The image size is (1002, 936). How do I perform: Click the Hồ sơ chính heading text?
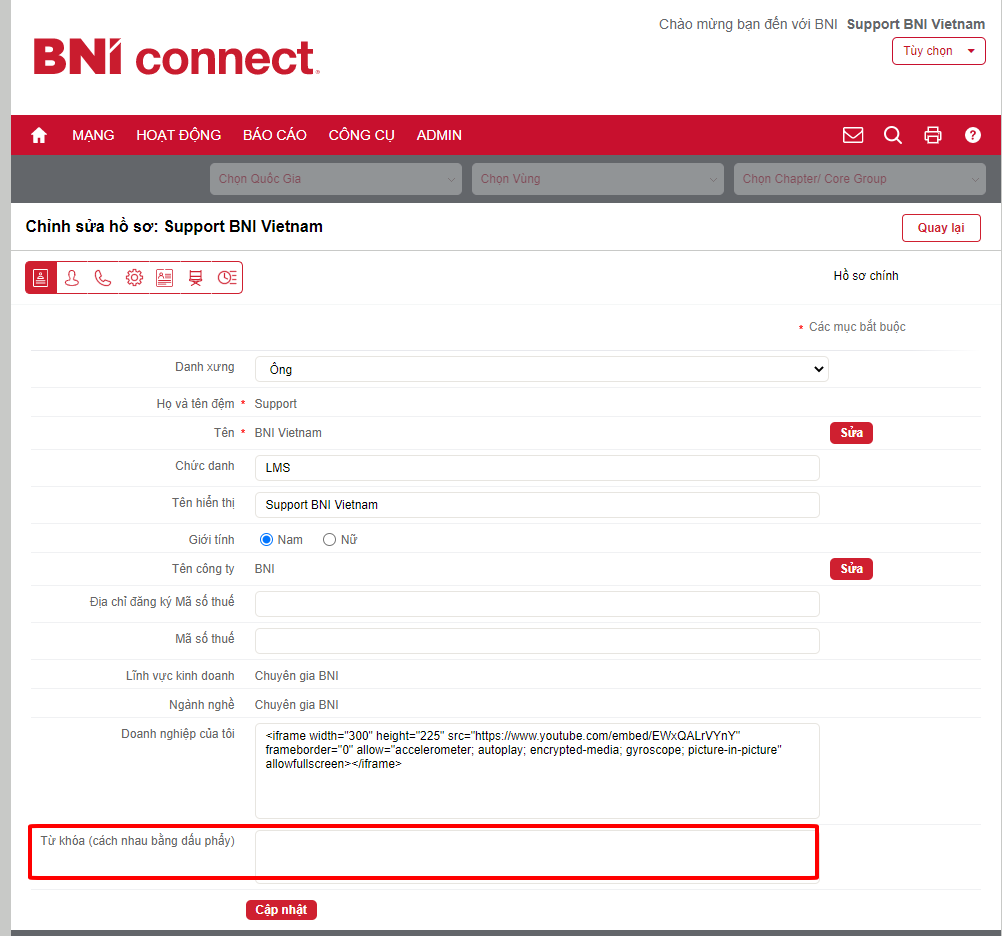[x=866, y=276]
